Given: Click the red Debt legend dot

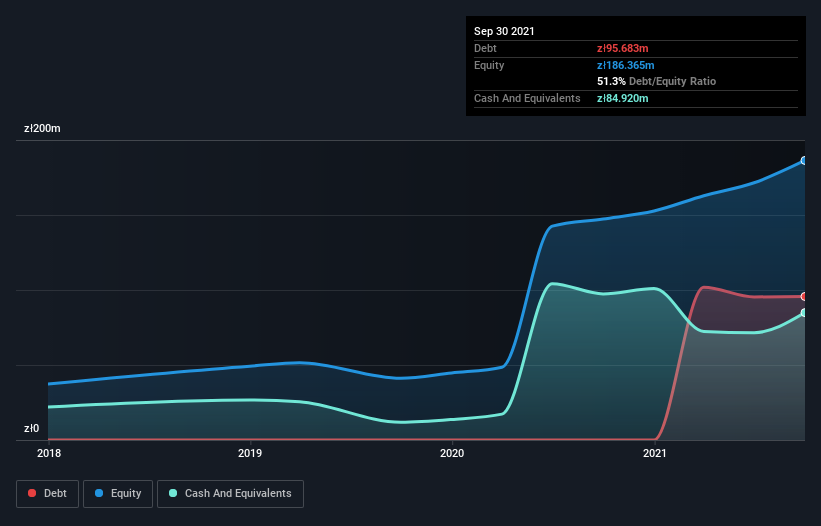Looking at the screenshot, I should [x=32, y=493].
